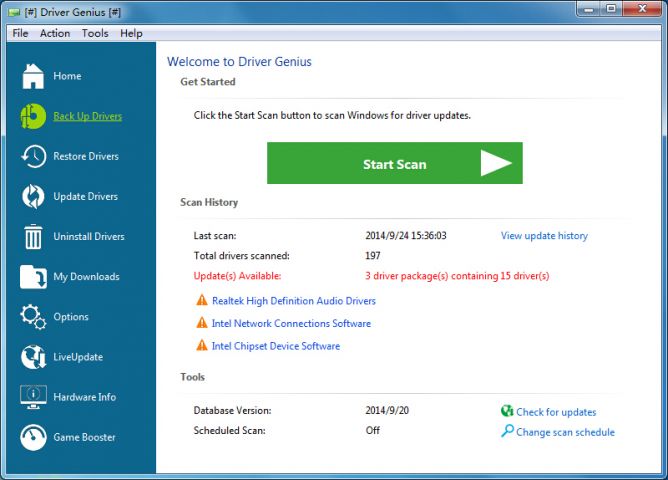Open View update history link
Screen dimensions: 668x480
pos(544,236)
